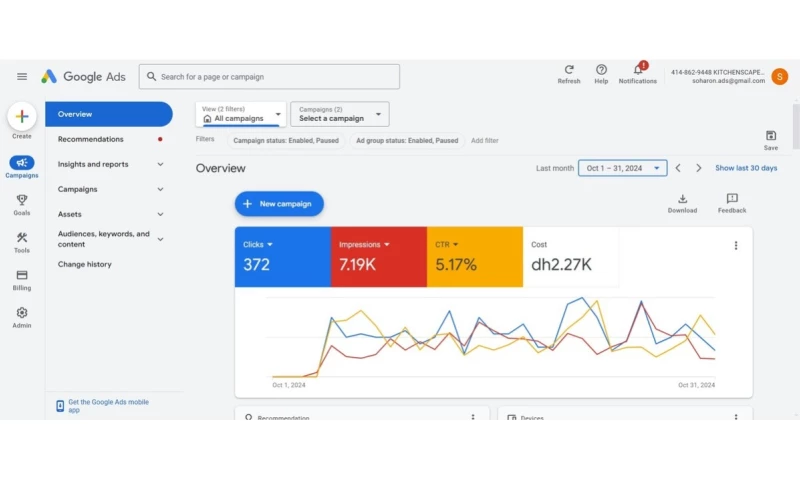Expand the Insights and reports section
The width and height of the screenshot is (800, 480).
pos(160,164)
